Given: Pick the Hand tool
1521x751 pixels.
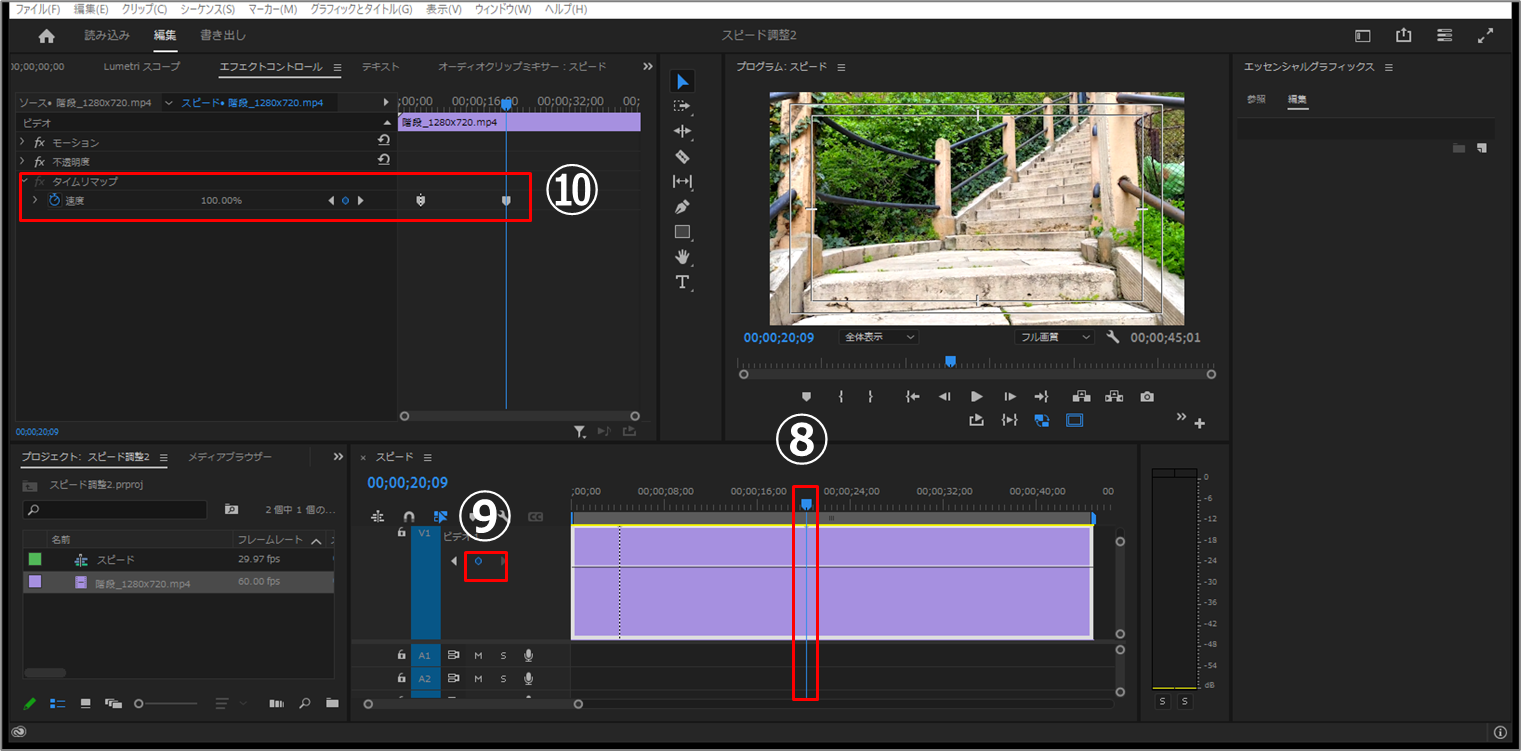Looking at the screenshot, I should pyautogui.click(x=682, y=257).
